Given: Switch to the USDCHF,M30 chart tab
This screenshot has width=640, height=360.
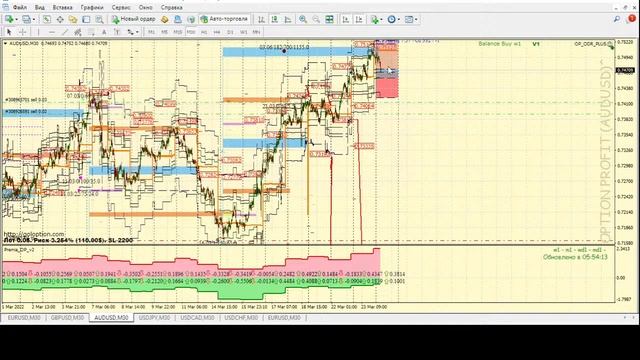Looking at the screenshot, I should [241, 318].
